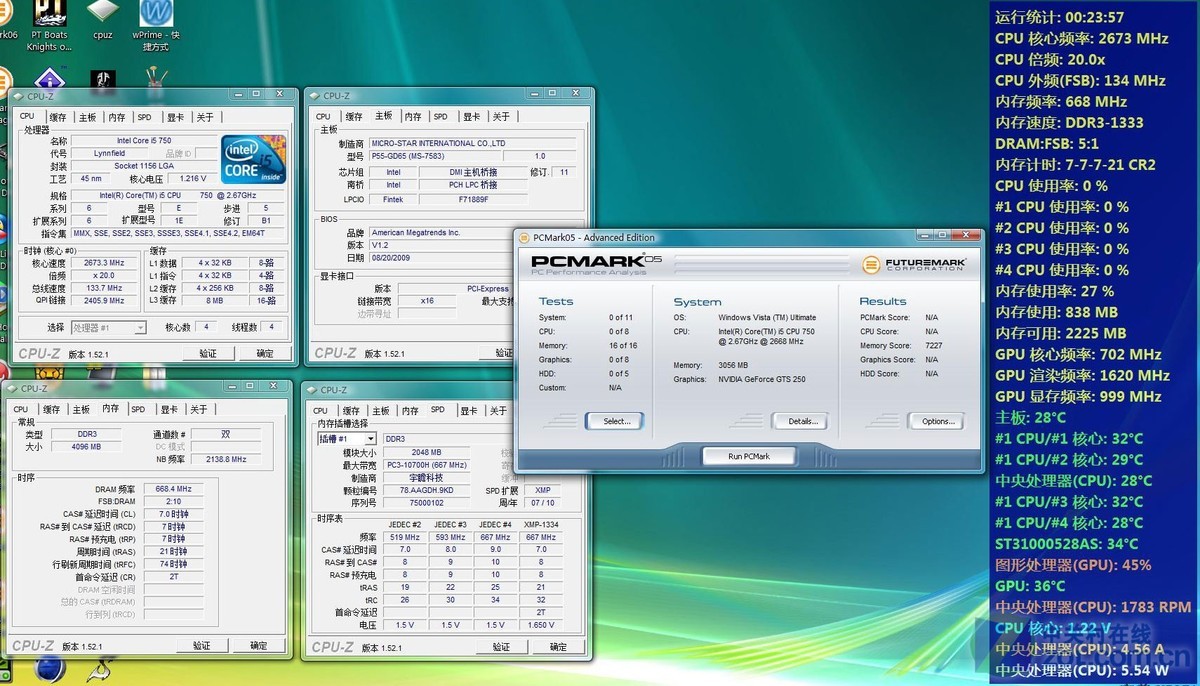Switch to 缓存 tab in CPU-Z processor window
Screen dimensions: 1200x686
coord(58,117)
